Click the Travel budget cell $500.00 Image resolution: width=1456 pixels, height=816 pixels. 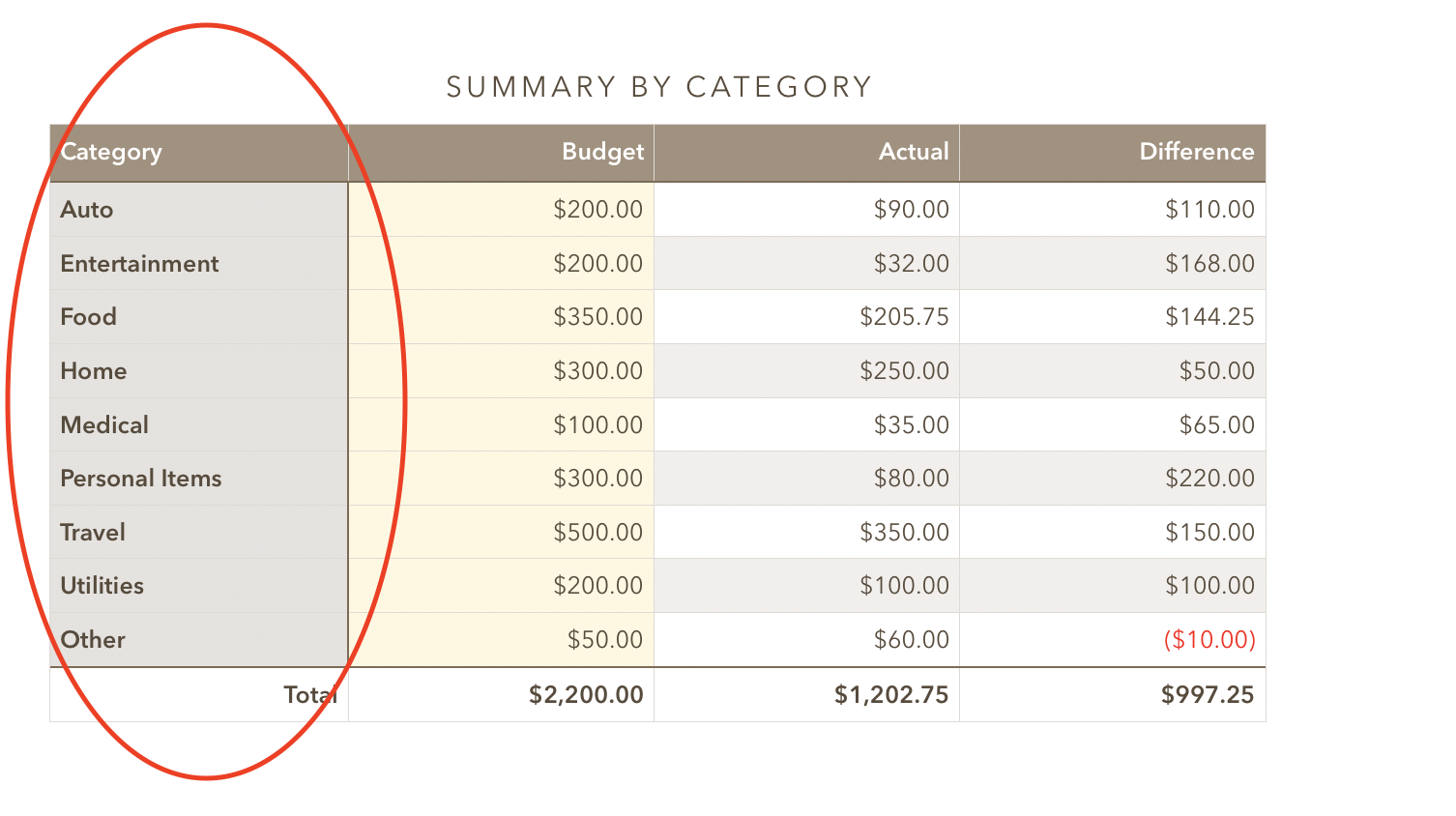point(597,533)
